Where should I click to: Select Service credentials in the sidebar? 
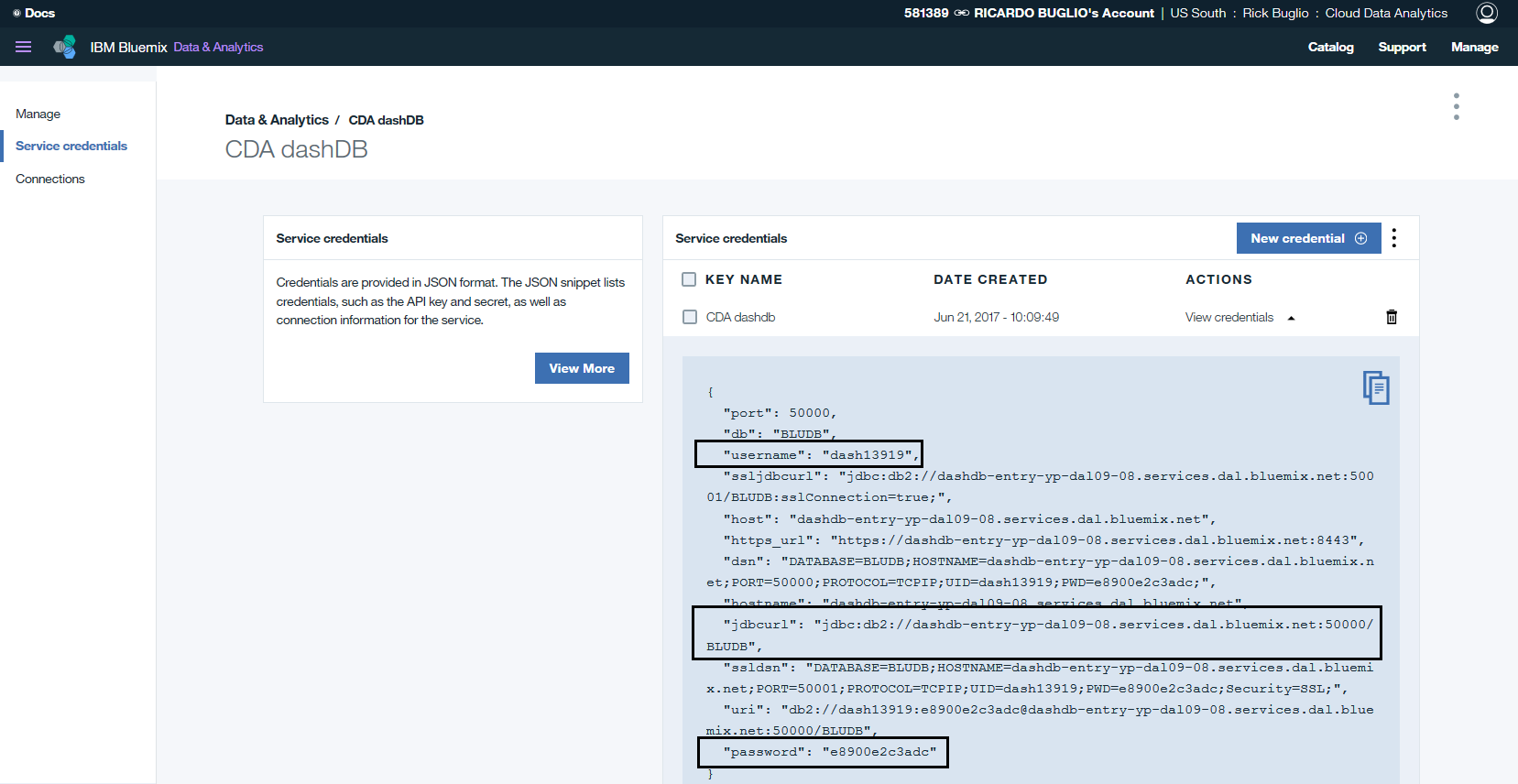click(71, 146)
